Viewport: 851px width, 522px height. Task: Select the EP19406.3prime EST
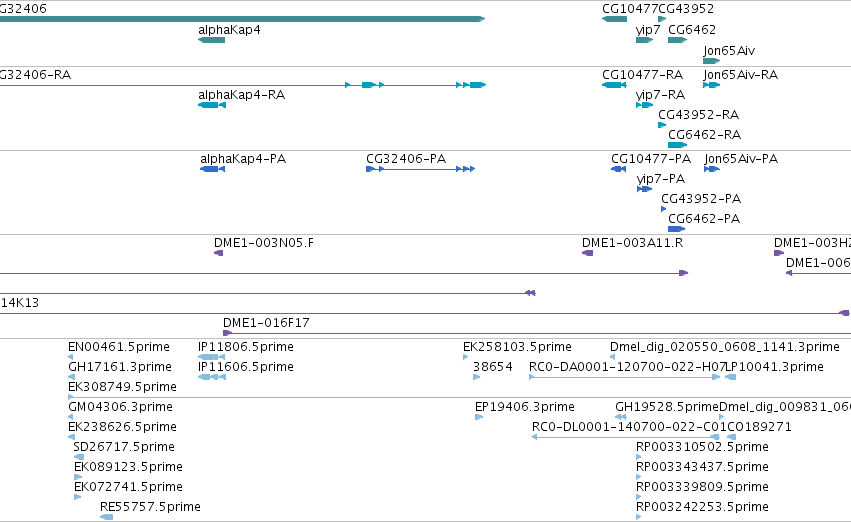coord(479,417)
